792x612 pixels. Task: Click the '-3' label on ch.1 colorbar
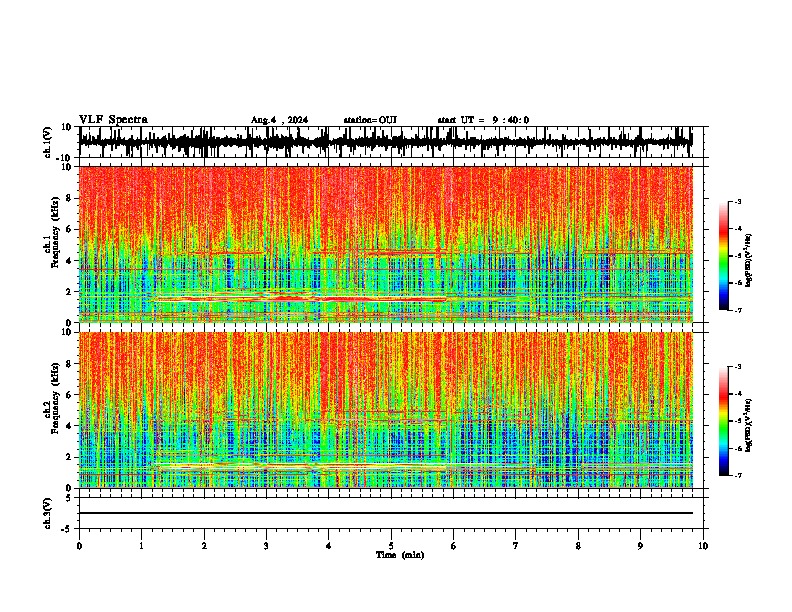(x=737, y=201)
